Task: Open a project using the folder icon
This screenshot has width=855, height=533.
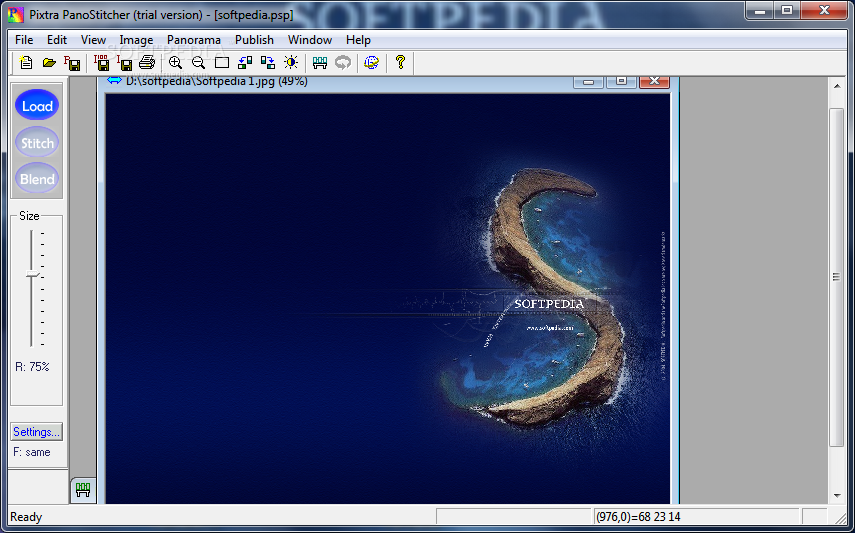Action: [49, 63]
